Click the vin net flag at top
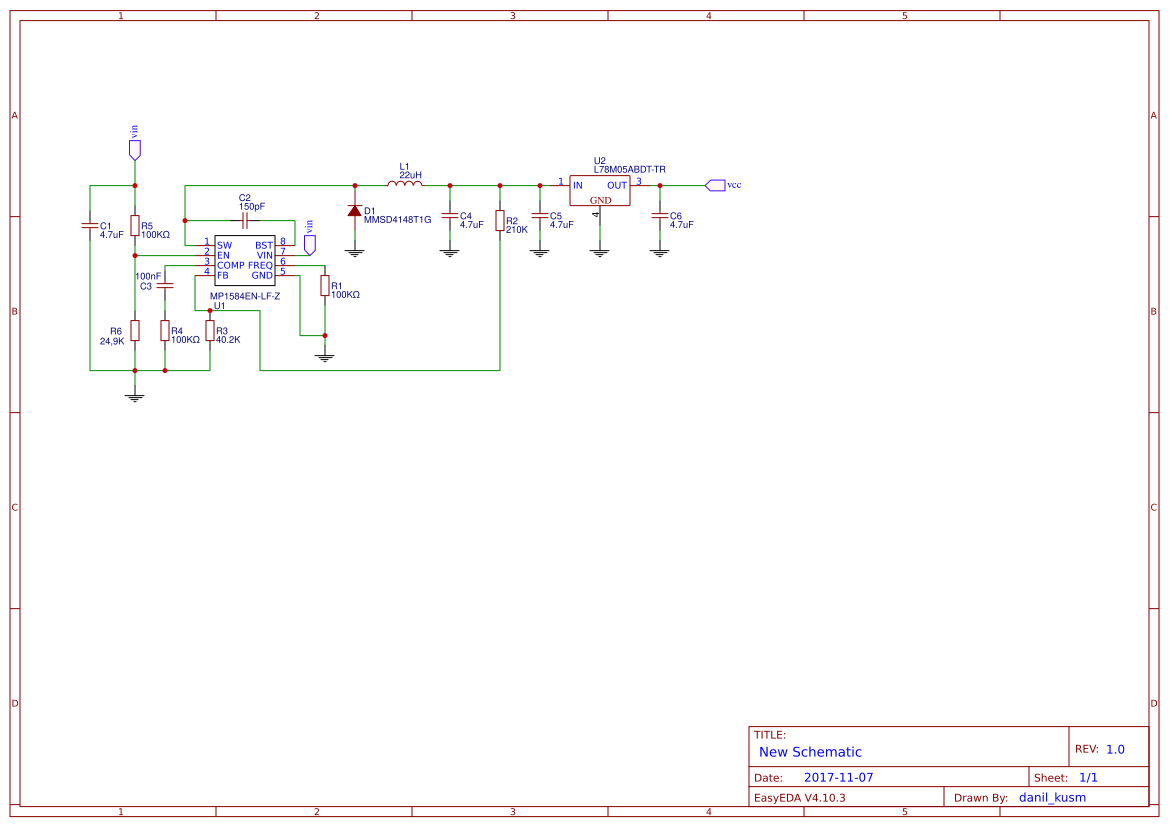This screenshot has width=1169, height=827. (133, 147)
